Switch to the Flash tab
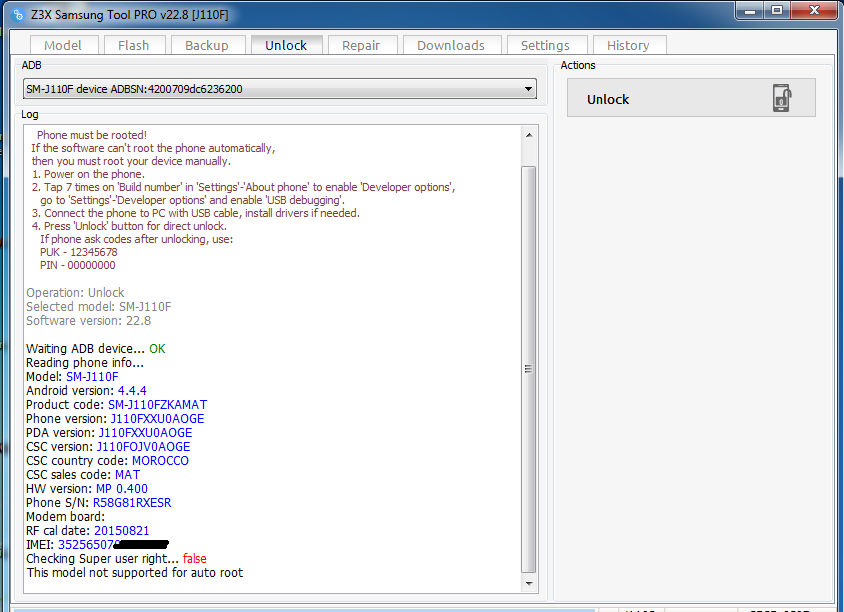 pyautogui.click(x=133, y=45)
